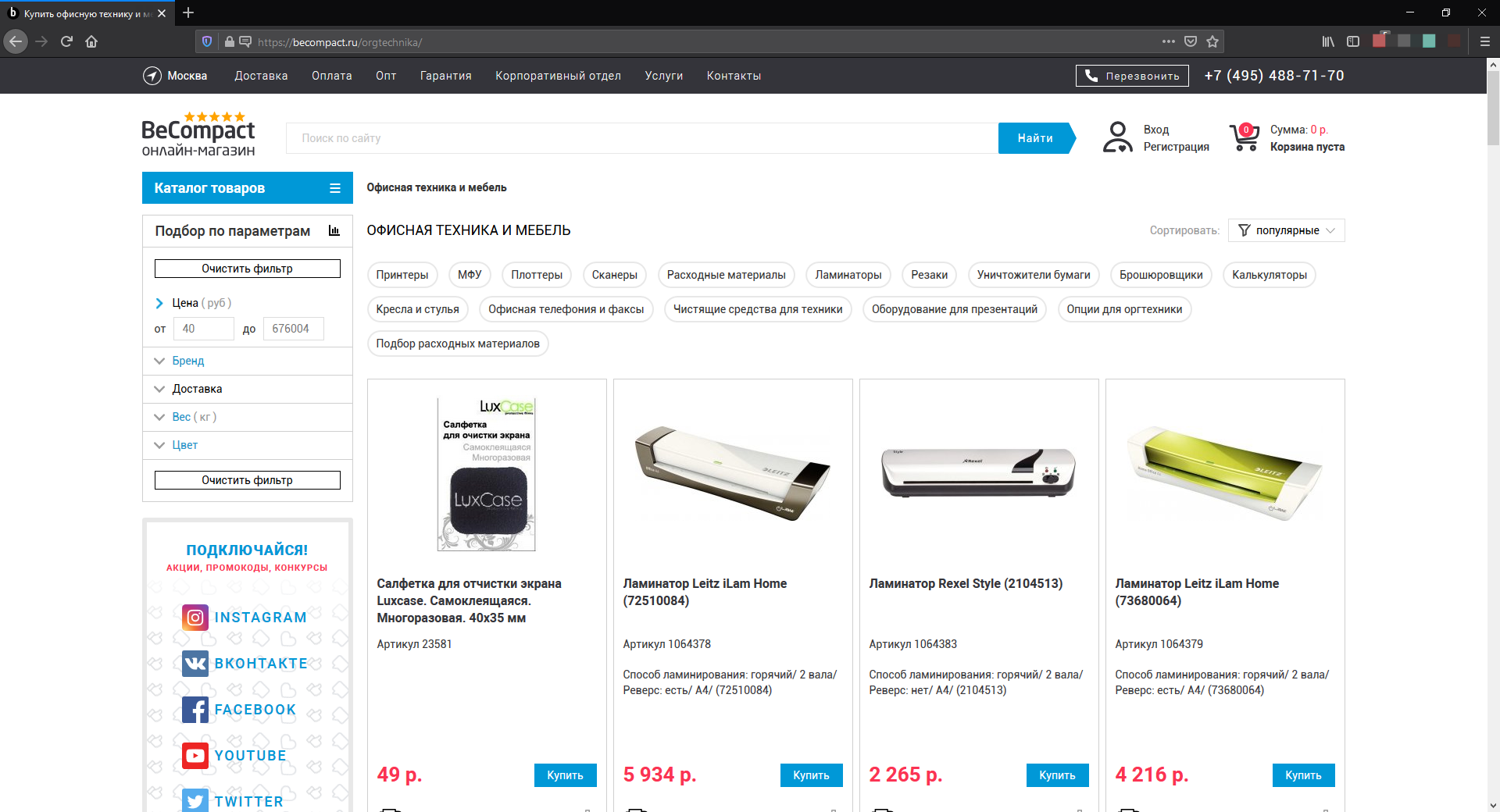Buy the Rexel Style laminator

pos(1058,775)
